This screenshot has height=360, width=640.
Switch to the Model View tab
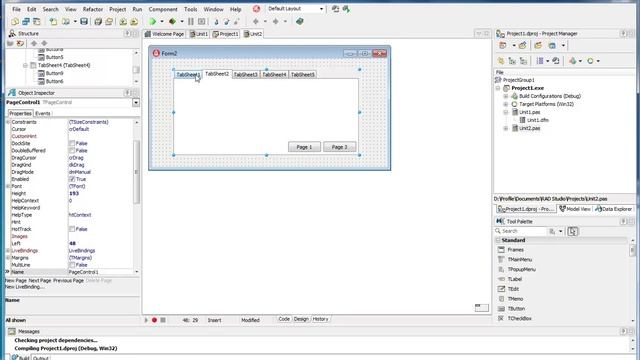pos(575,209)
